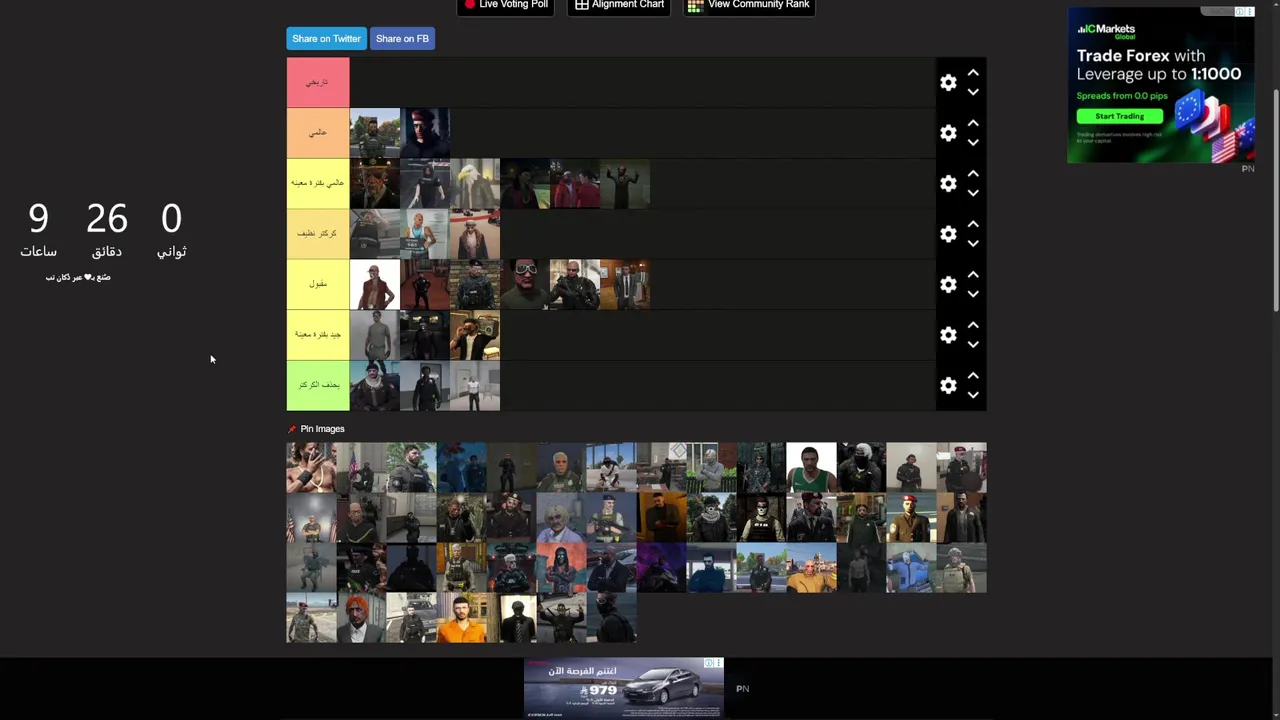Screen dimensions: 1280x720
Task: Select the bald eagle character image
Action: 475,184
